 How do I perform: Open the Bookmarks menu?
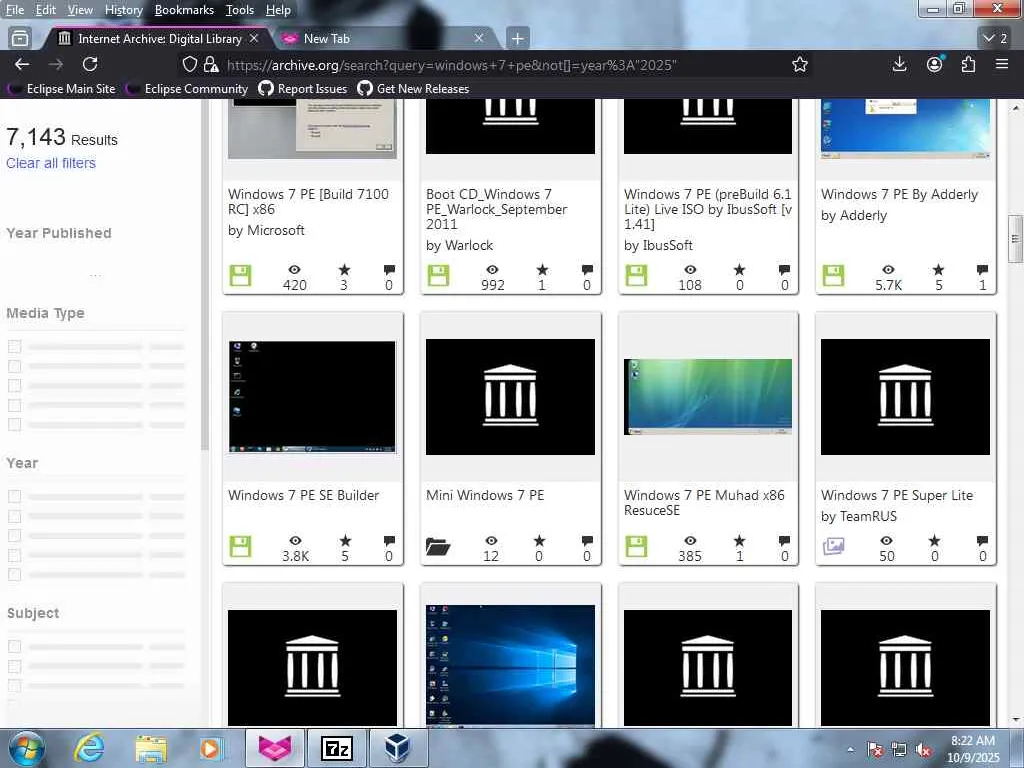[184, 10]
